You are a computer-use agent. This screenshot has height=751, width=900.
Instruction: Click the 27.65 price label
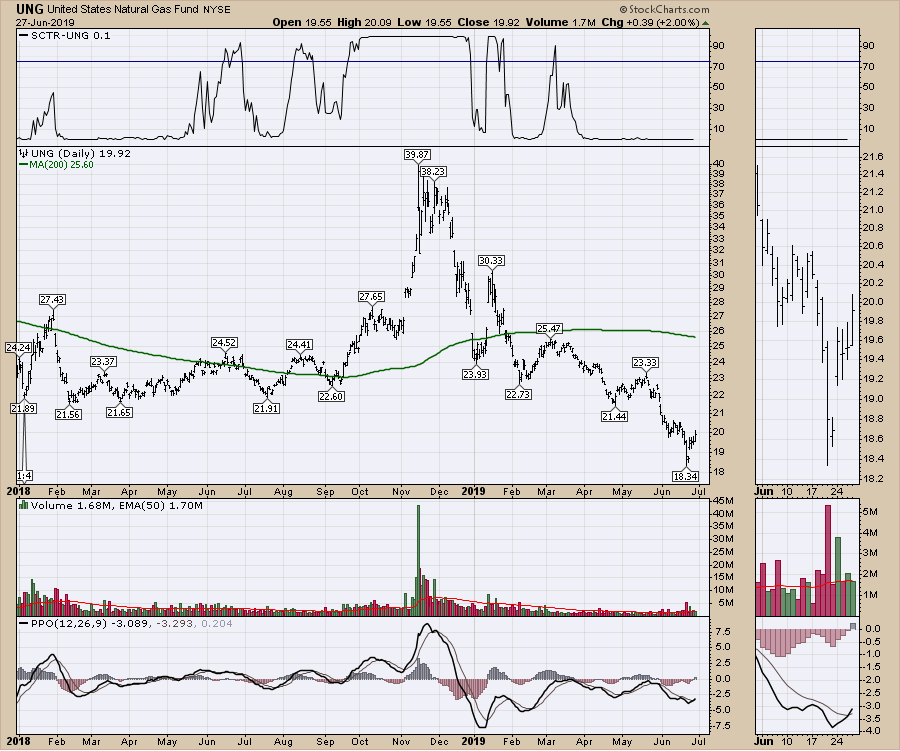point(371,296)
